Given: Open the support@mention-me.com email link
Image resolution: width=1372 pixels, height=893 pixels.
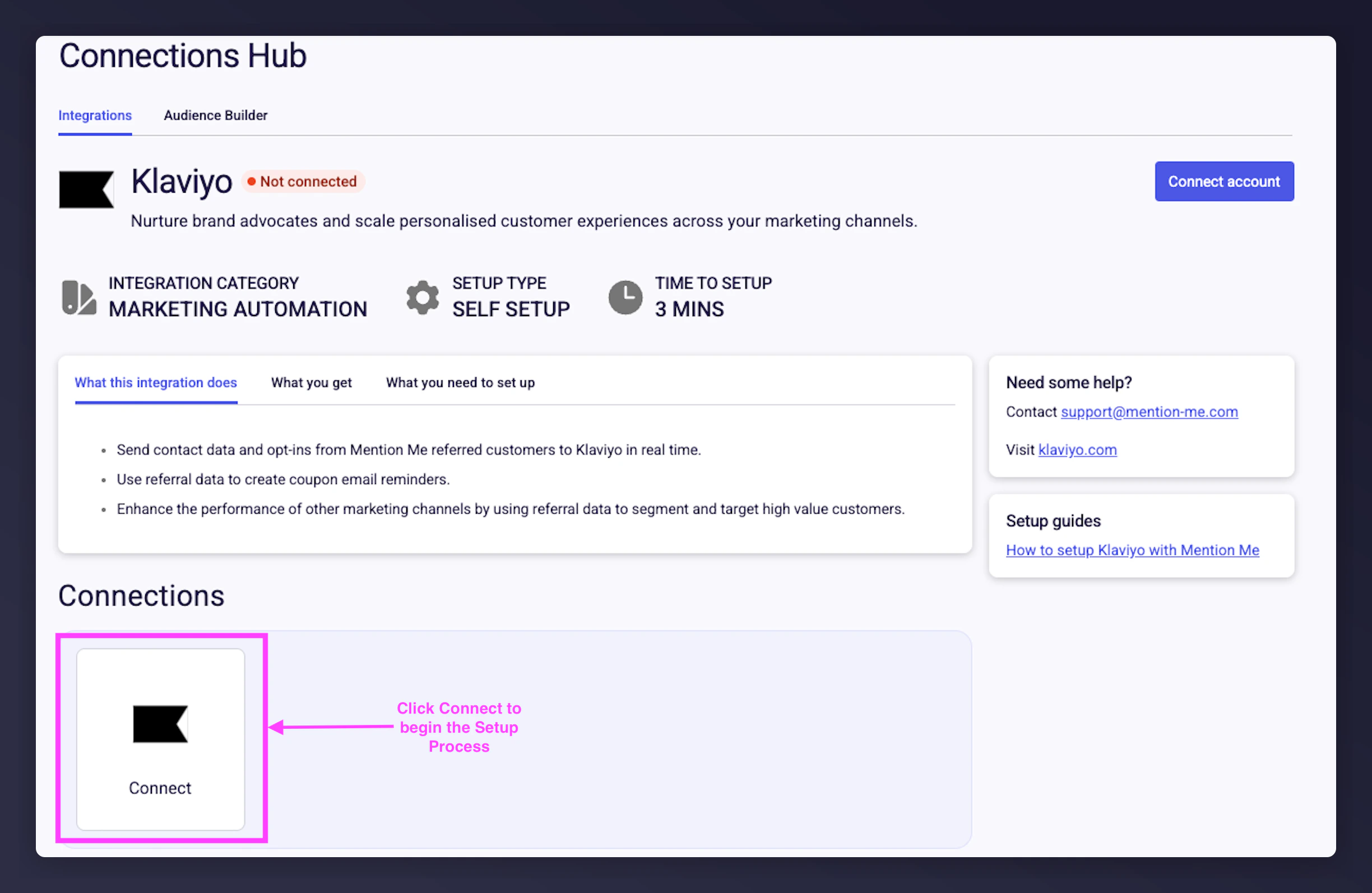Looking at the screenshot, I should pos(1149,412).
